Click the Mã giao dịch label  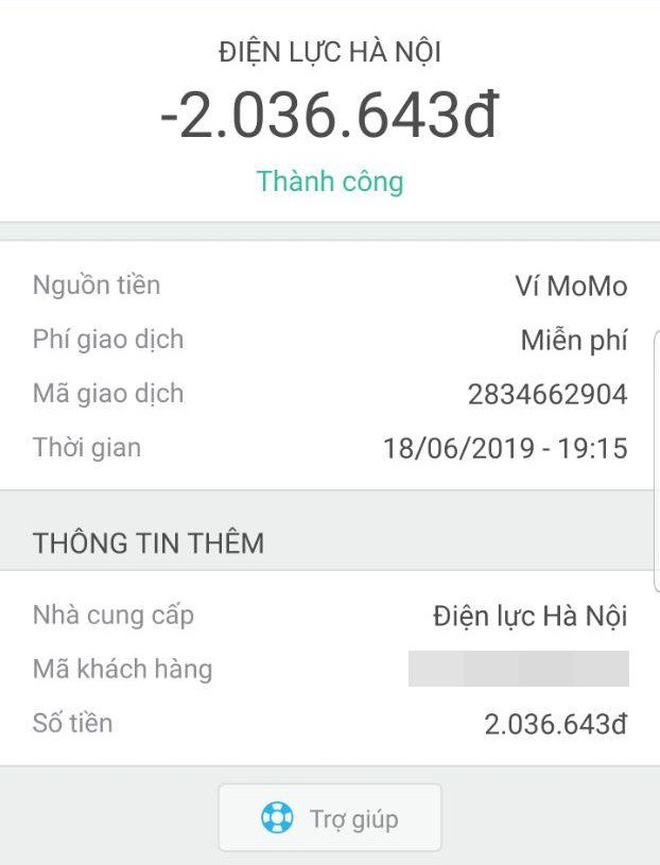click(x=108, y=394)
